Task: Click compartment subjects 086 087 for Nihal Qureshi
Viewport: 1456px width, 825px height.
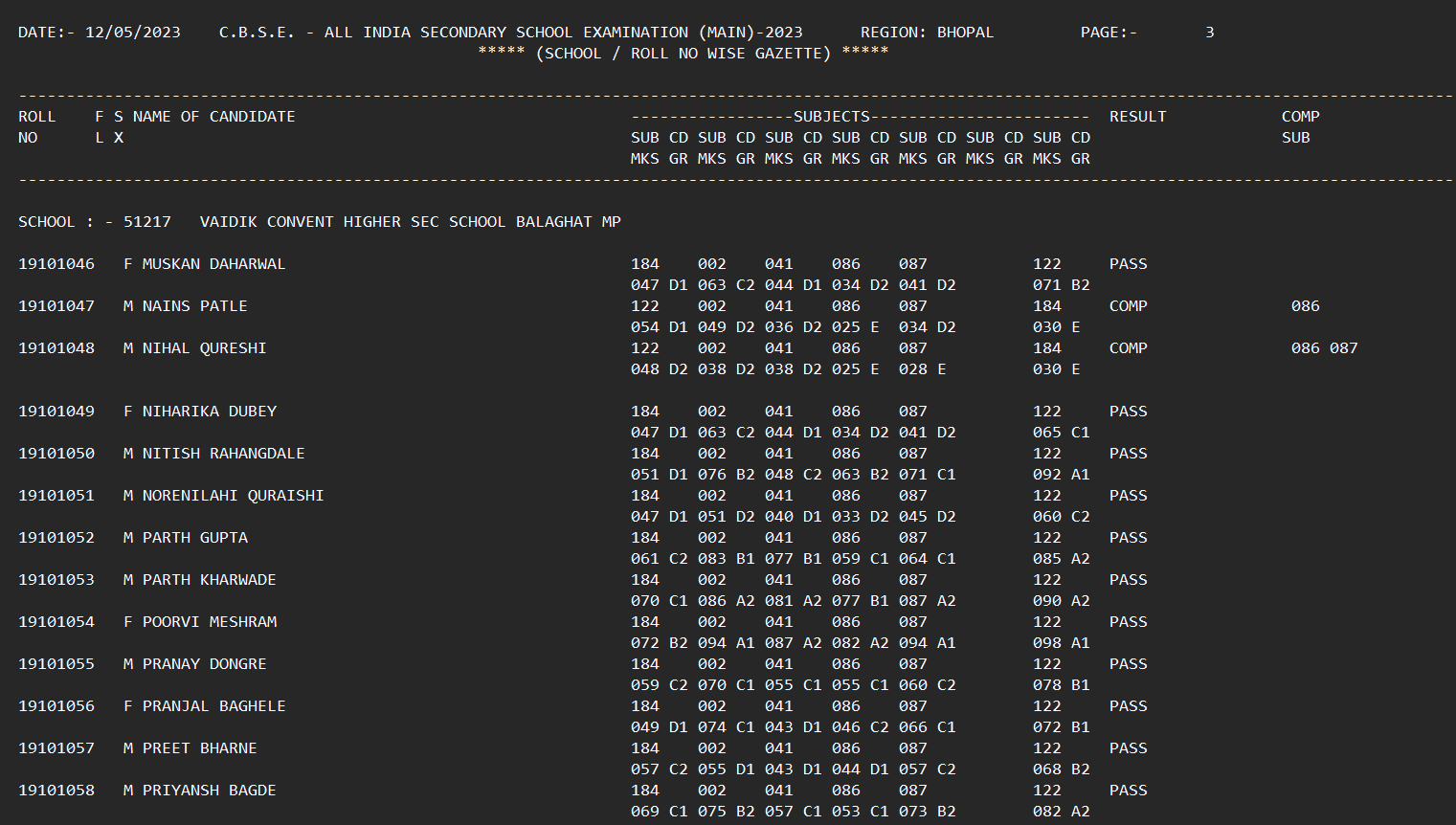Action: pyautogui.click(x=1324, y=348)
